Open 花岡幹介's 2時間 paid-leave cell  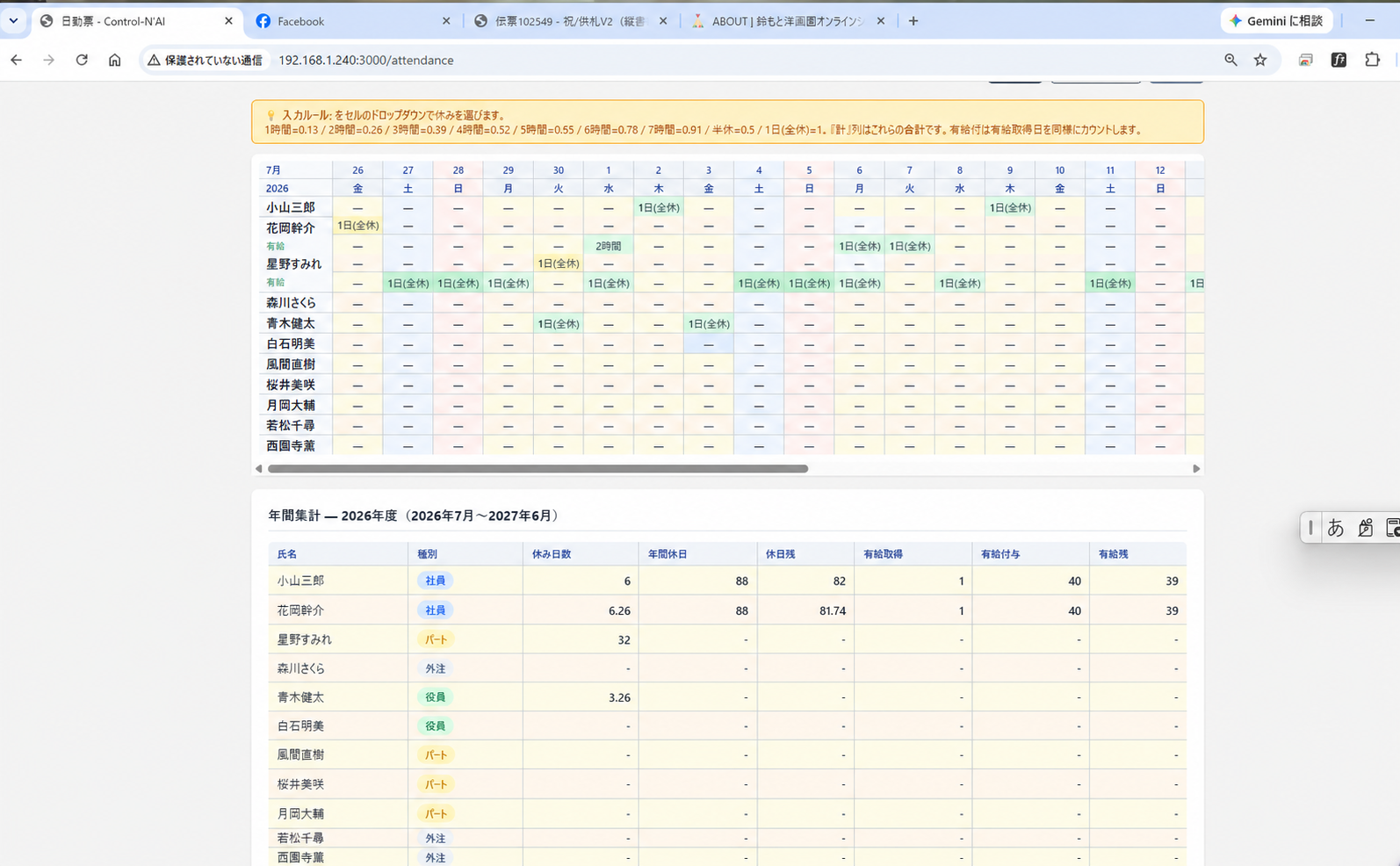tap(608, 246)
